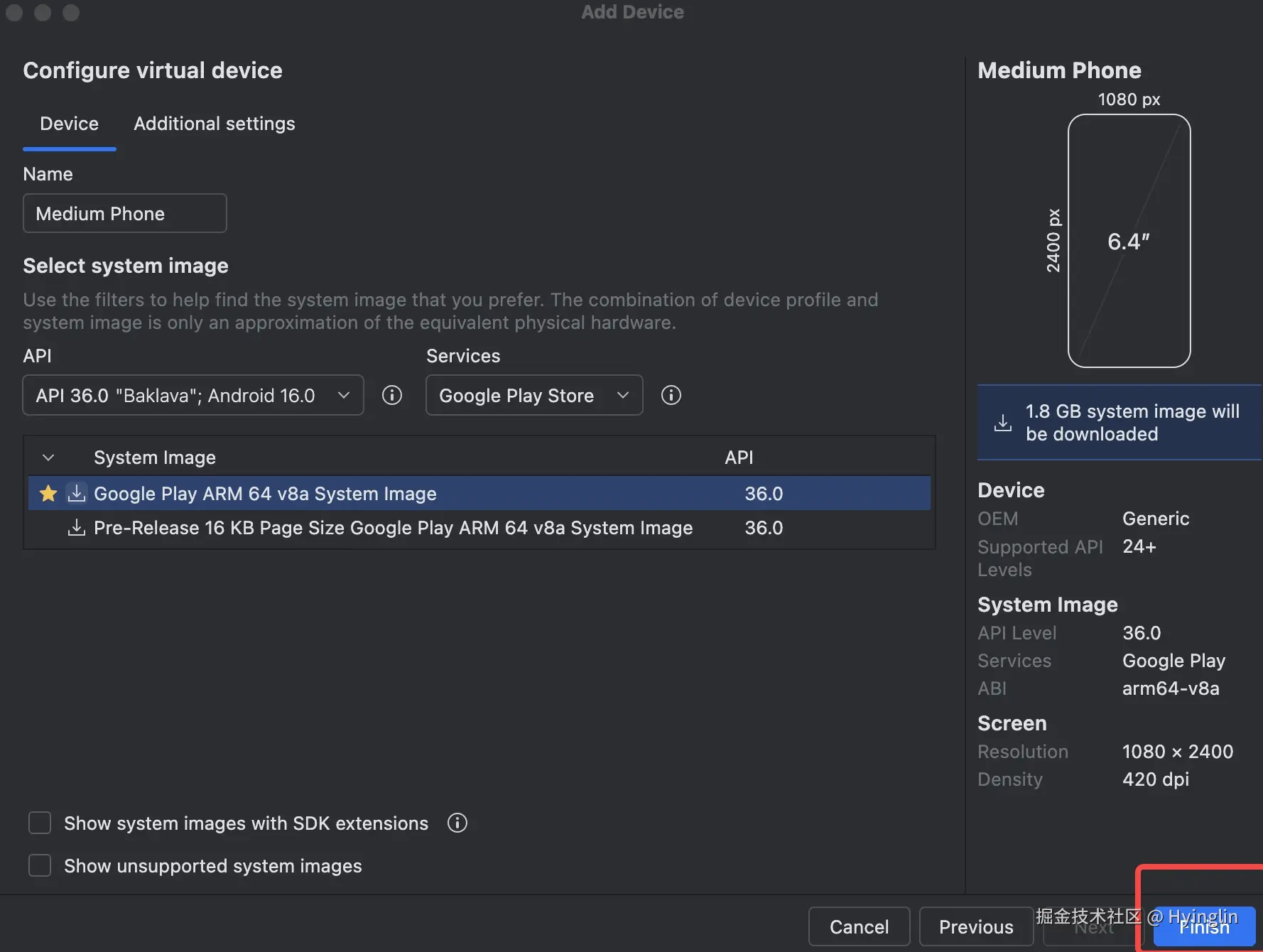Click the Cancel button

coord(859,926)
